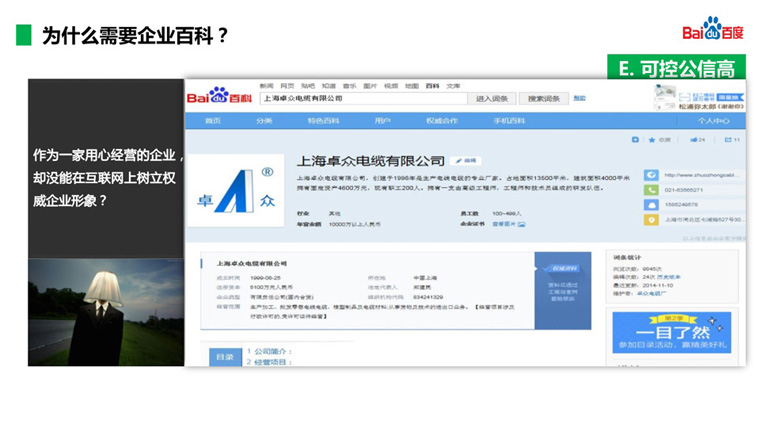Click the Baidu logo on the slide

[712, 28]
